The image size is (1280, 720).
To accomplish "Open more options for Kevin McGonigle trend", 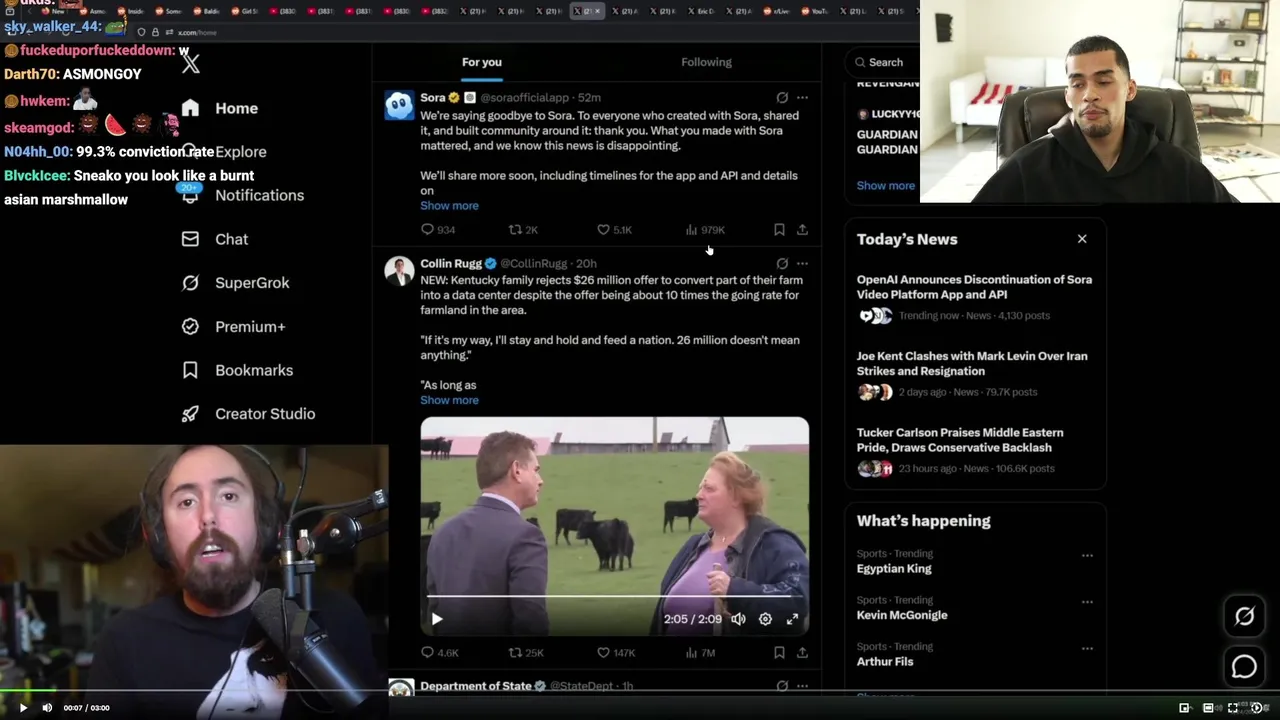I will click(x=1087, y=602).
